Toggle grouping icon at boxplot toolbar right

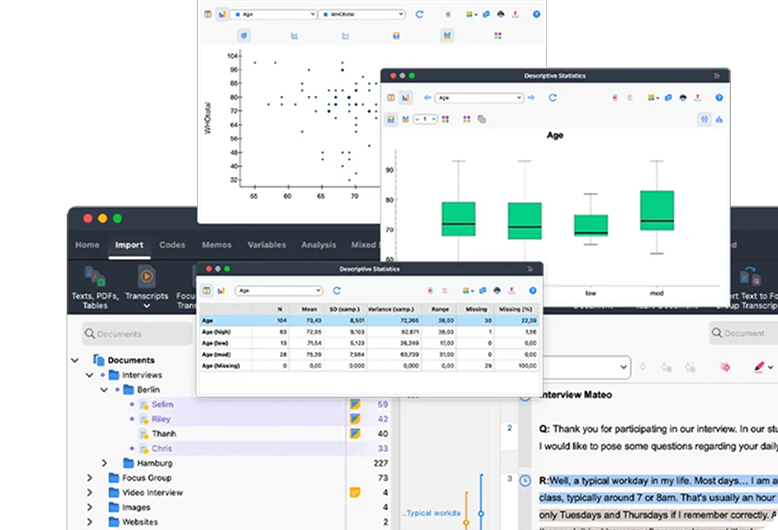coord(719,119)
